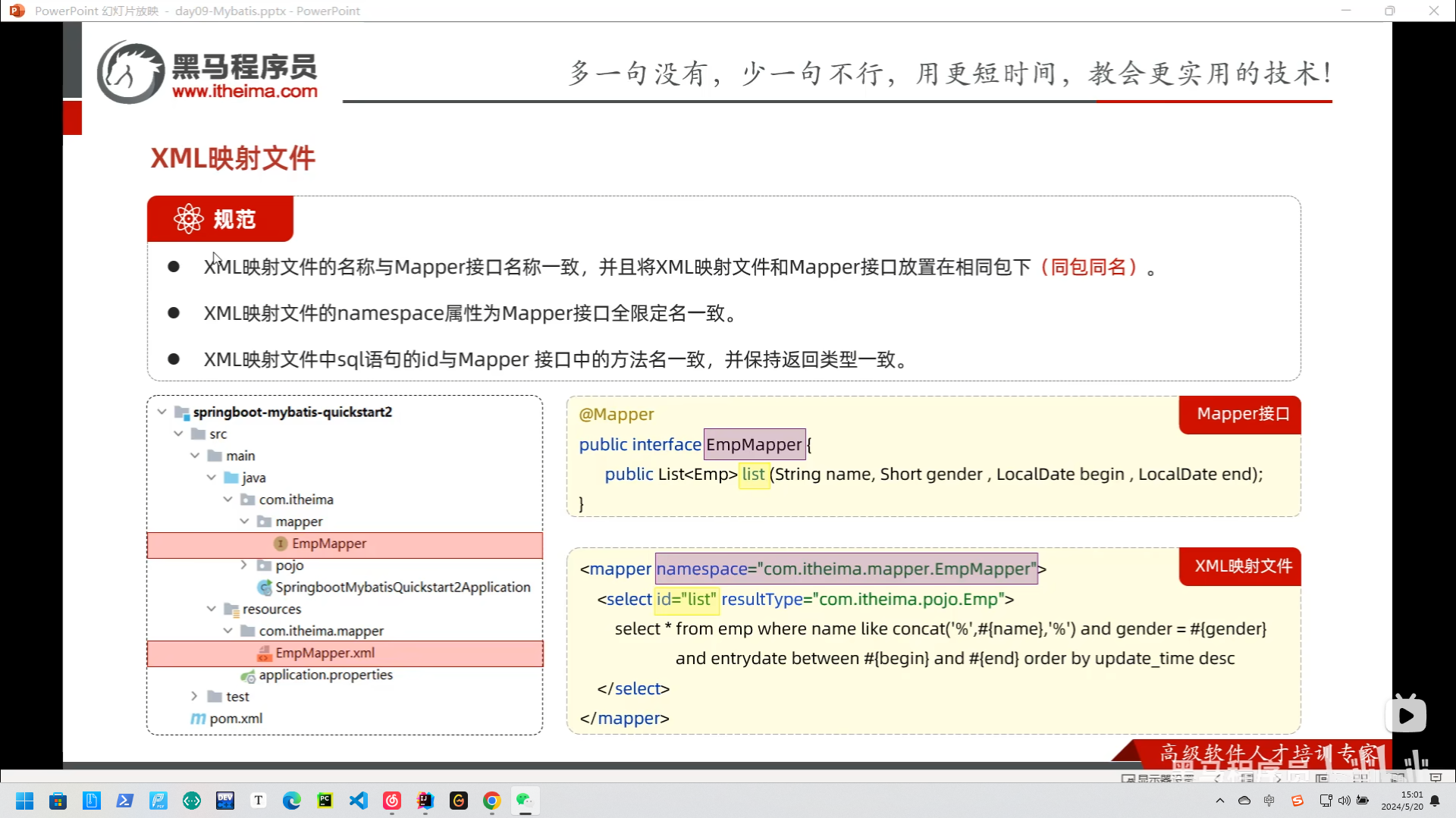
Task: Open the Windows Start menu
Action: click(x=24, y=801)
